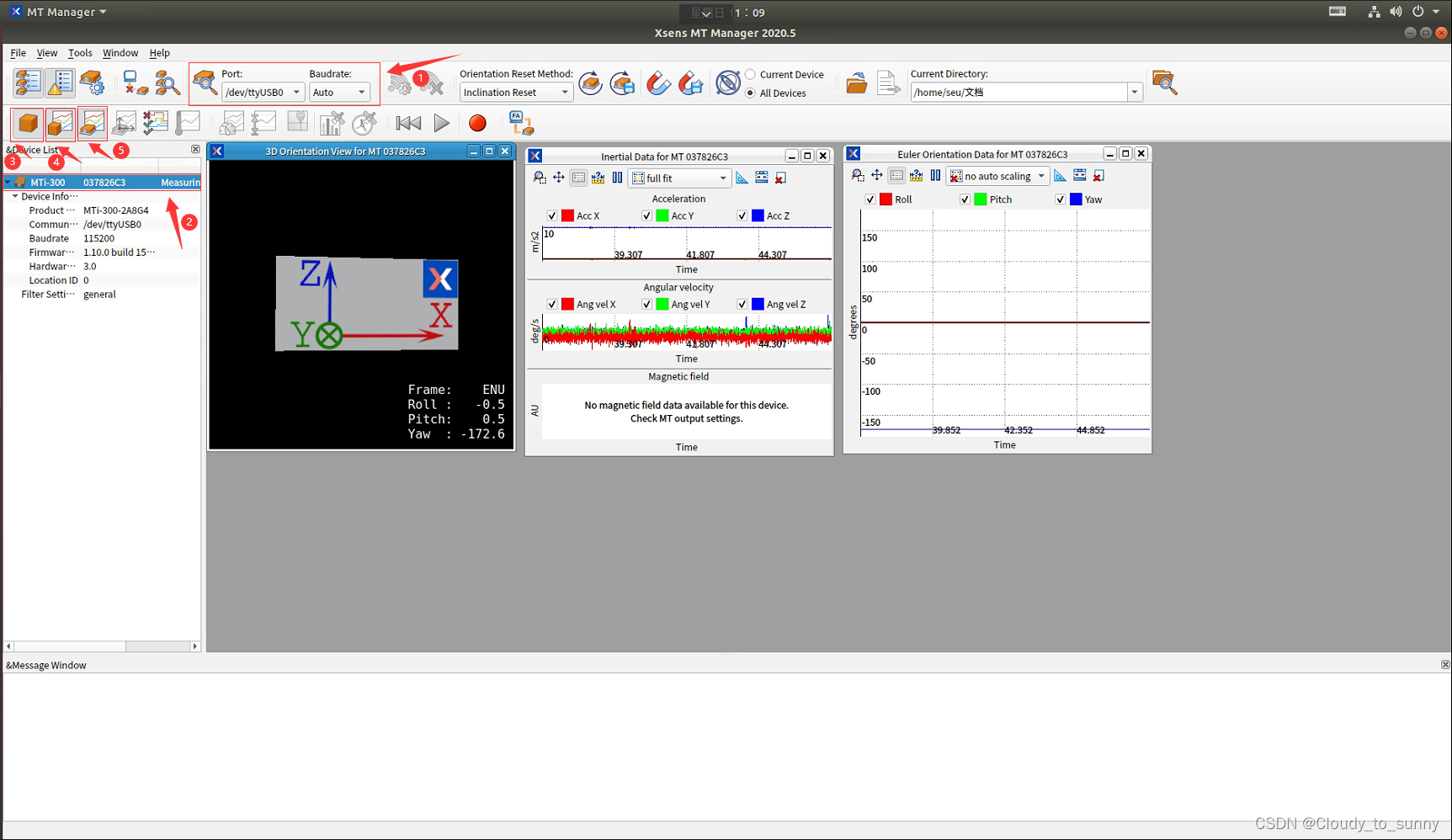Open the Tools menu
Viewport: 1452px width, 840px height.
click(80, 53)
